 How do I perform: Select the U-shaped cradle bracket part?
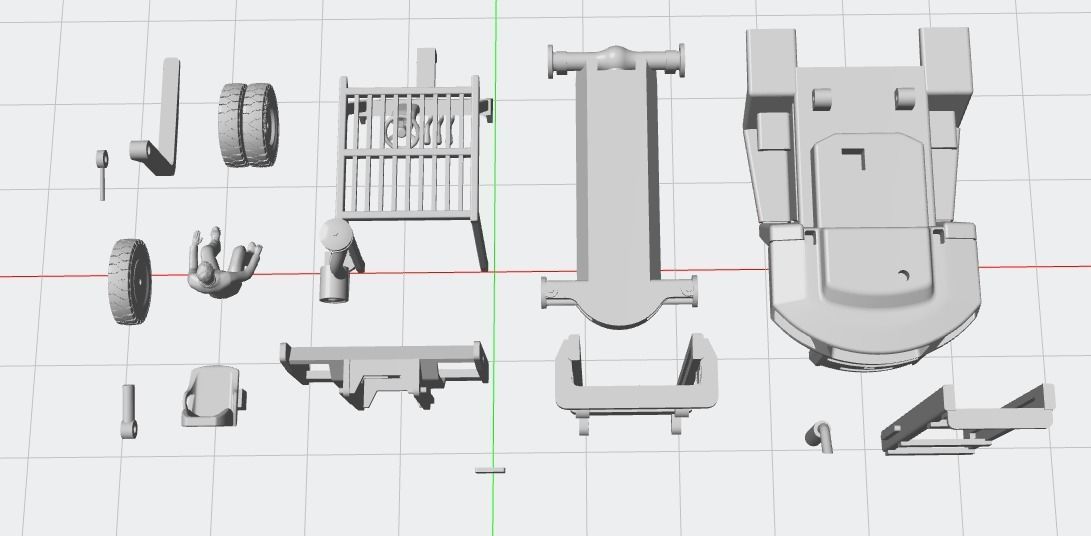[x=636, y=384]
